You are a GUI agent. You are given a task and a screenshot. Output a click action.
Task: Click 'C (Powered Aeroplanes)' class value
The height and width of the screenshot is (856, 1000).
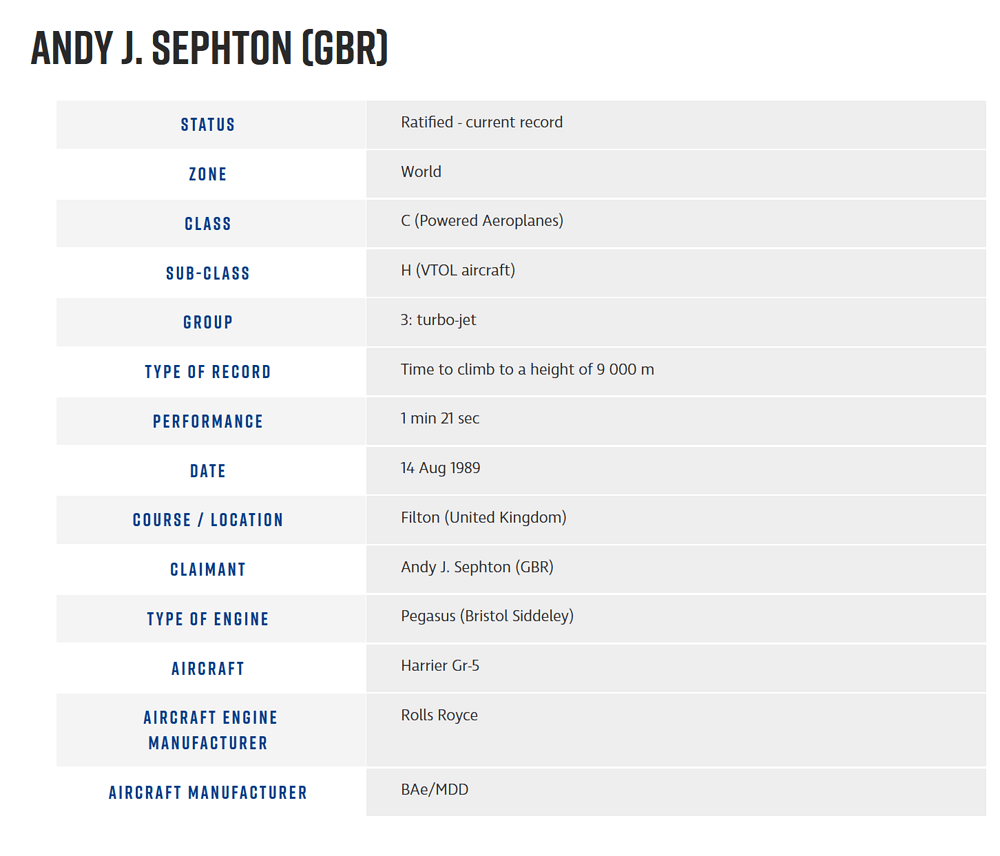click(482, 221)
